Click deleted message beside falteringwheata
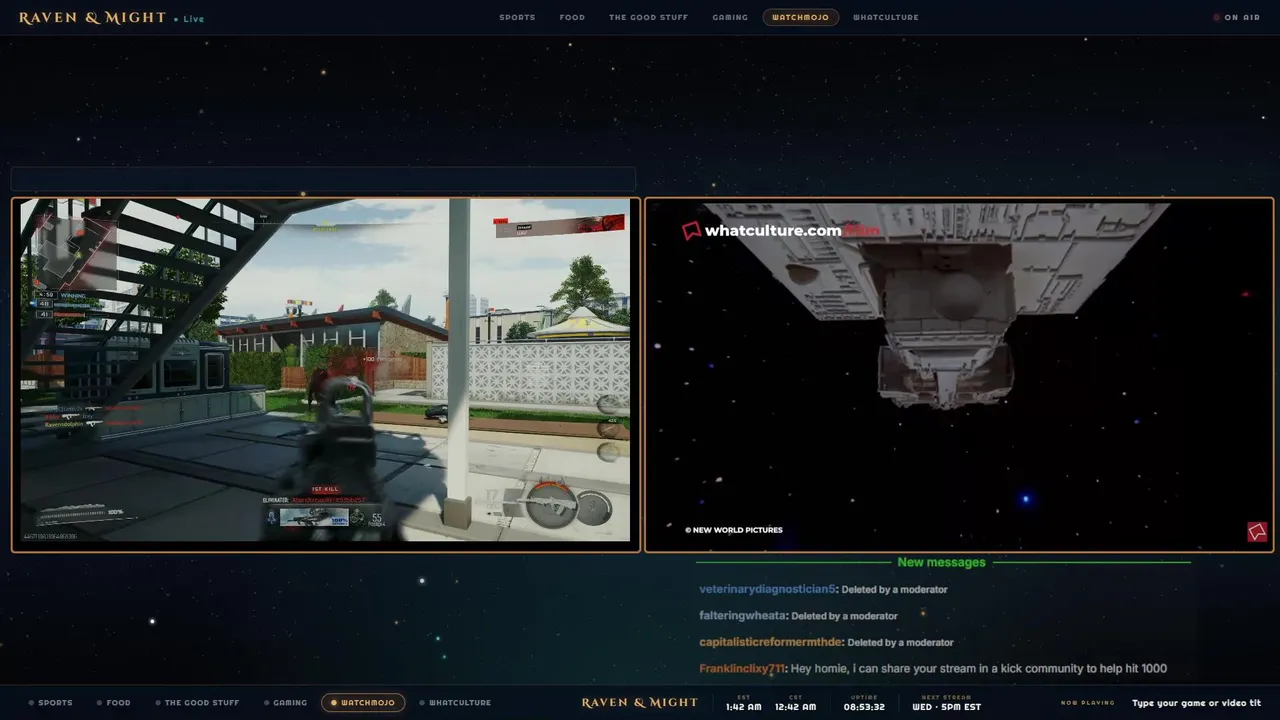The width and height of the screenshot is (1280, 720). point(844,616)
